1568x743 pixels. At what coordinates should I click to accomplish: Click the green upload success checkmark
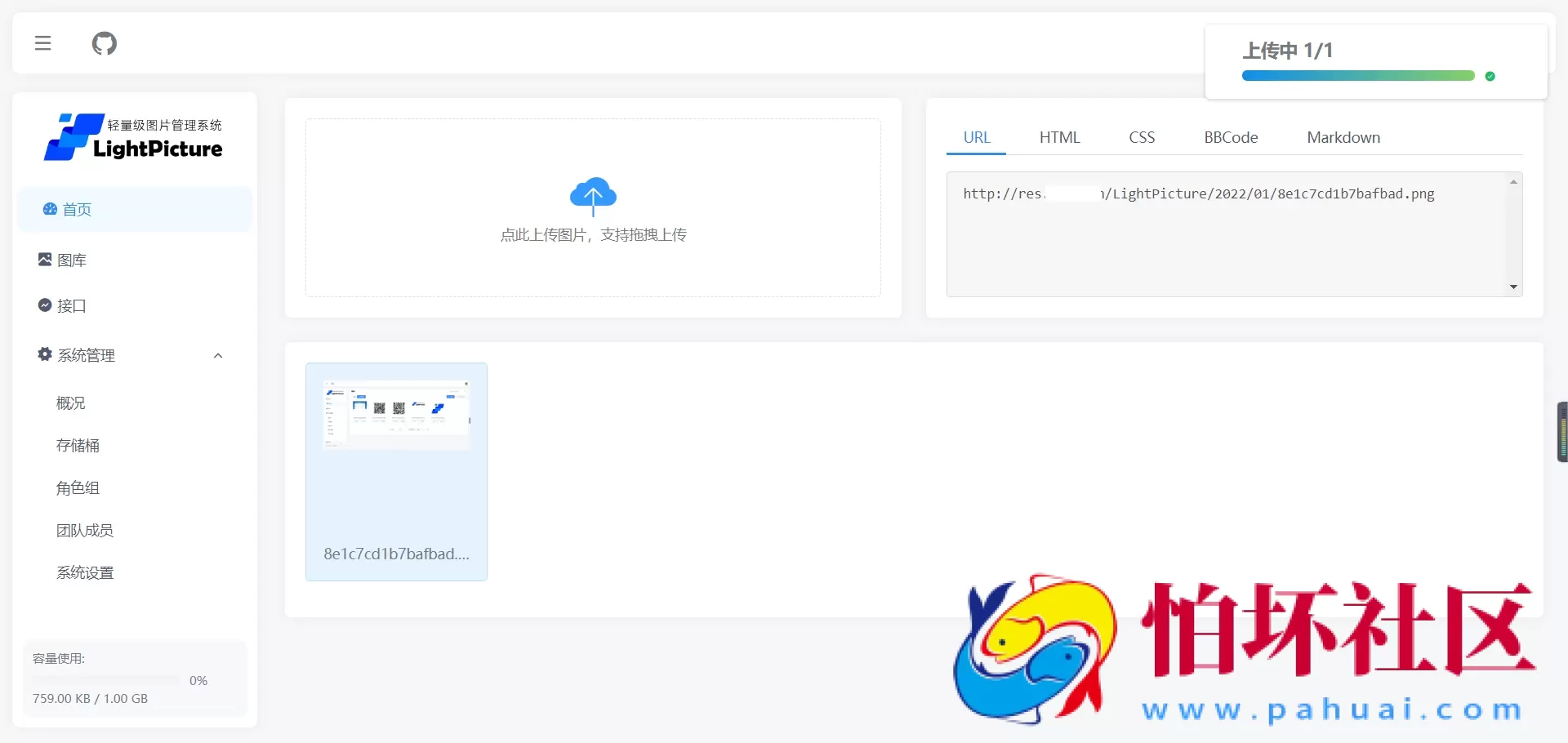pyautogui.click(x=1490, y=76)
